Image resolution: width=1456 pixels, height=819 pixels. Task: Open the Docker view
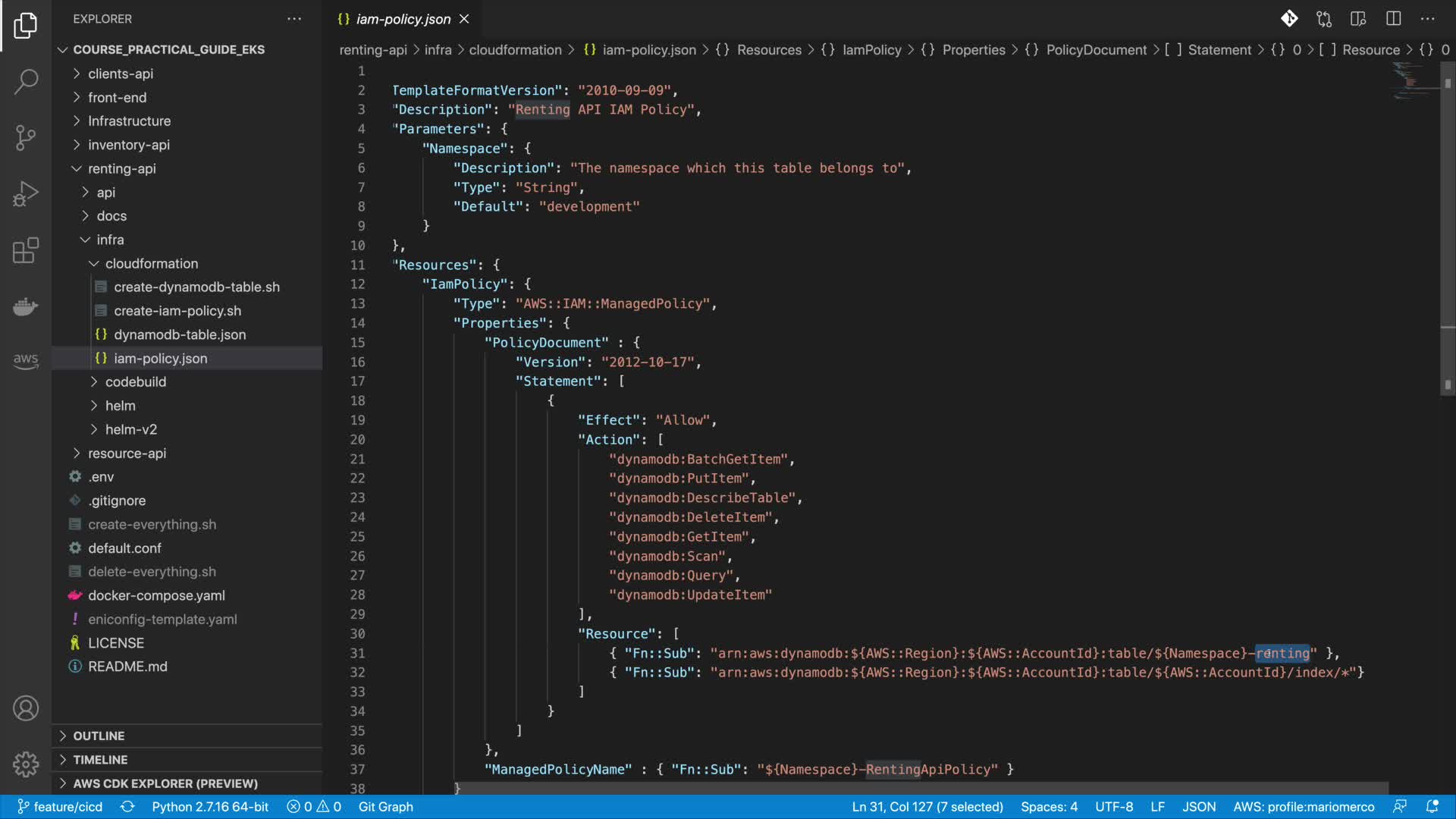click(26, 306)
